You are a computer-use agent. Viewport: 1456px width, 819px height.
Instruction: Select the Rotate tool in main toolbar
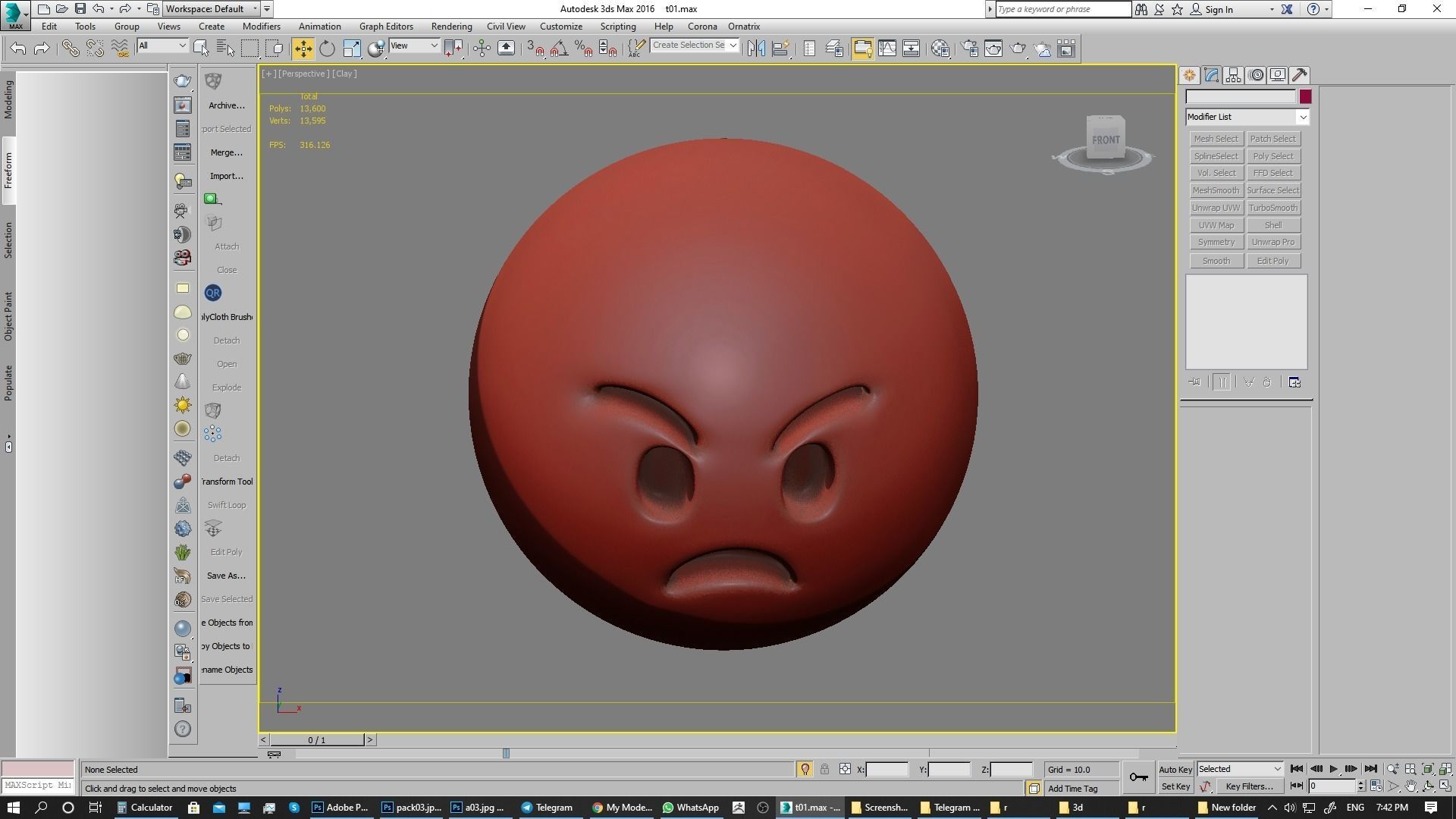(327, 49)
